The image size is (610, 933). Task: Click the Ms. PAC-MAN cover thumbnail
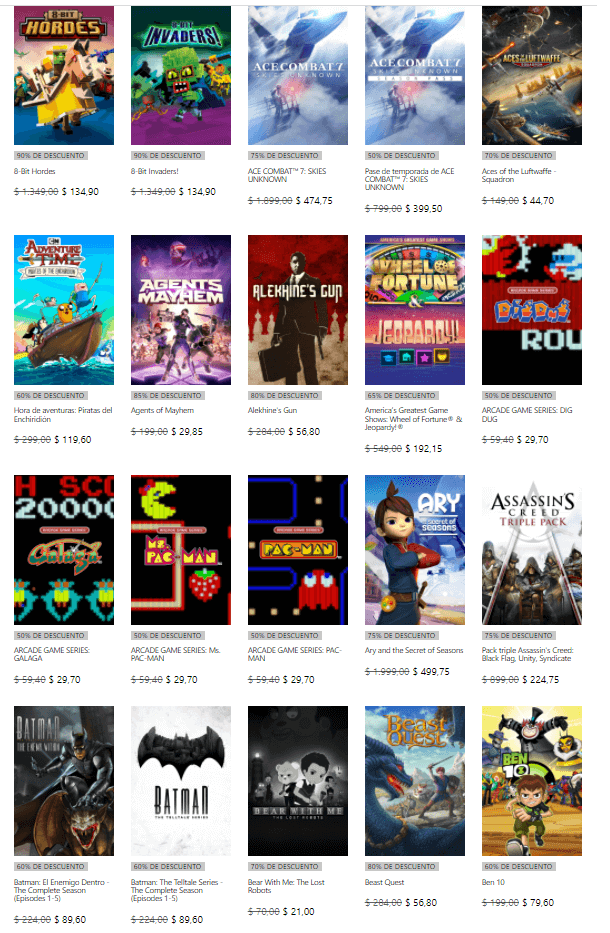pyautogui.click(x=181, y=550)
